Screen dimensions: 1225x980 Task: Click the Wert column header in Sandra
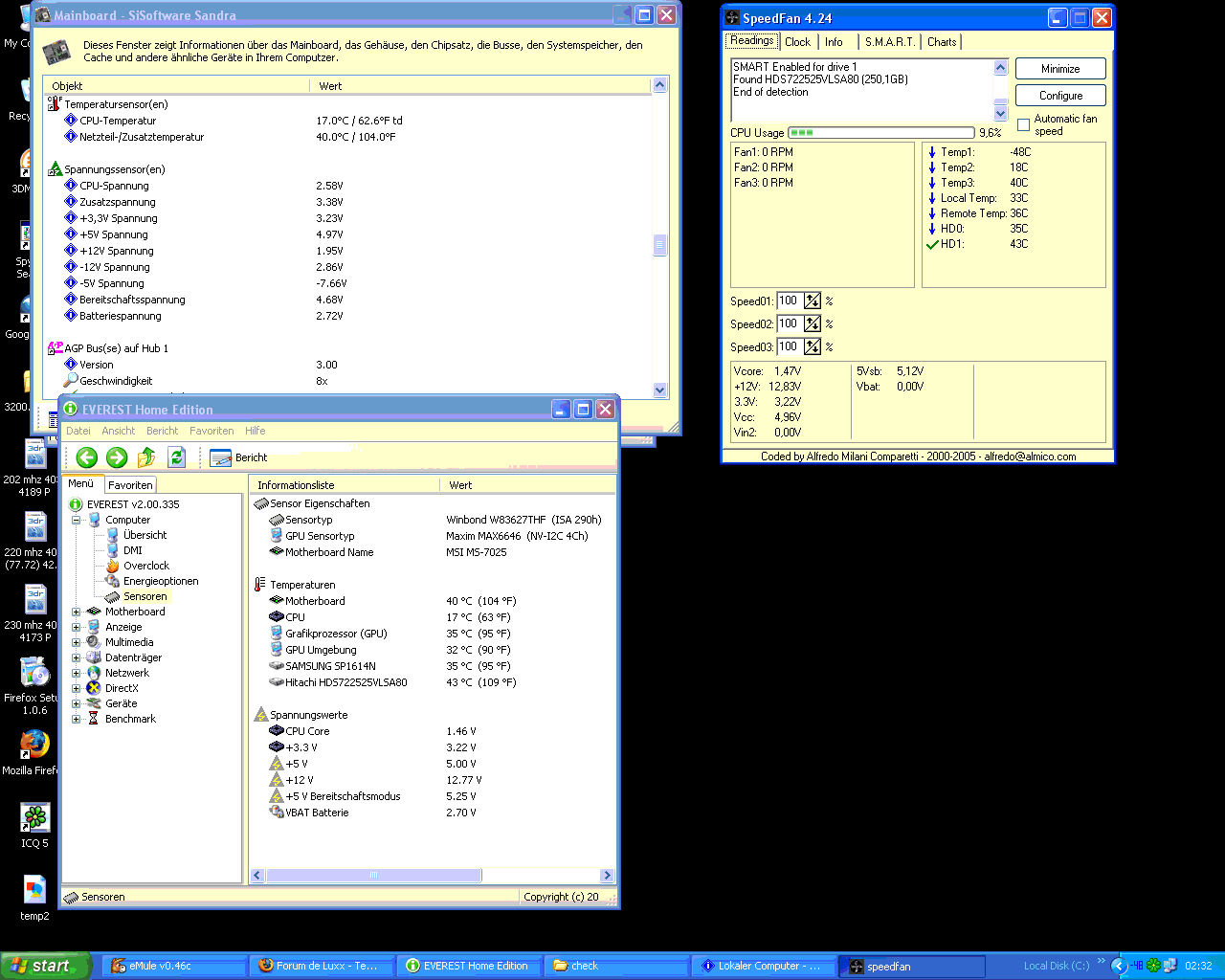[x=480, y=86]
